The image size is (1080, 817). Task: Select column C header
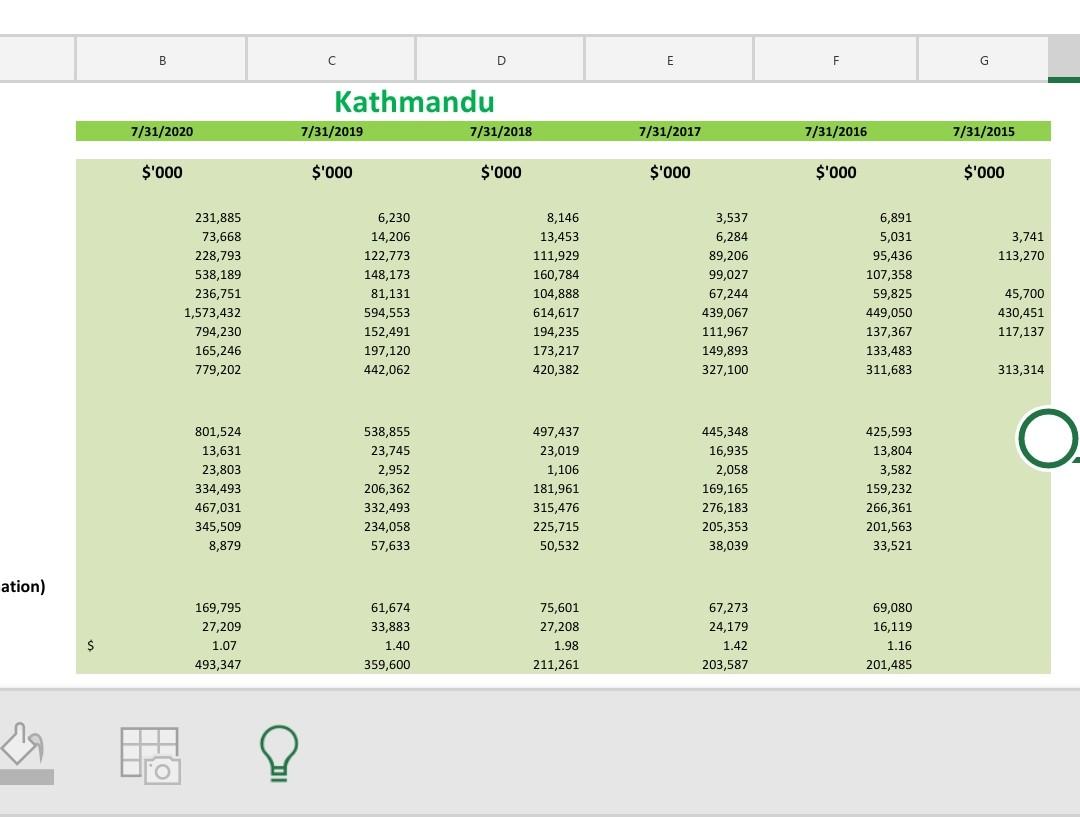coord(331,61)
